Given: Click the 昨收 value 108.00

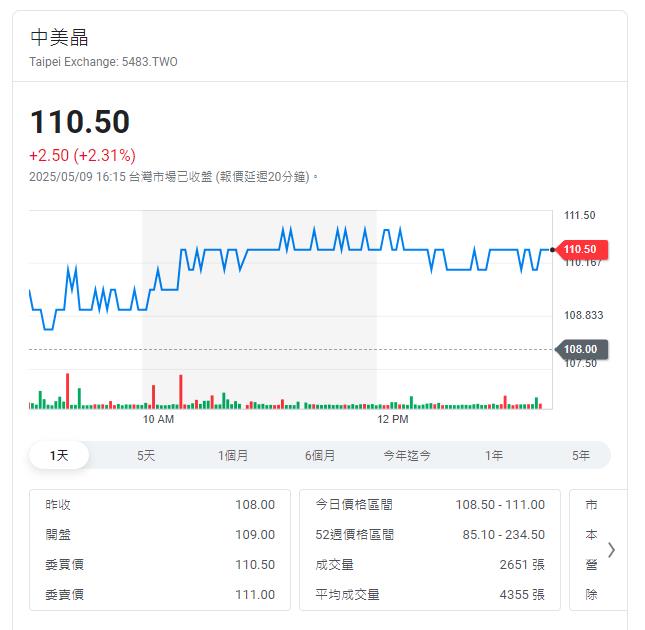Looking at the screenshot, I should (255, 505).
